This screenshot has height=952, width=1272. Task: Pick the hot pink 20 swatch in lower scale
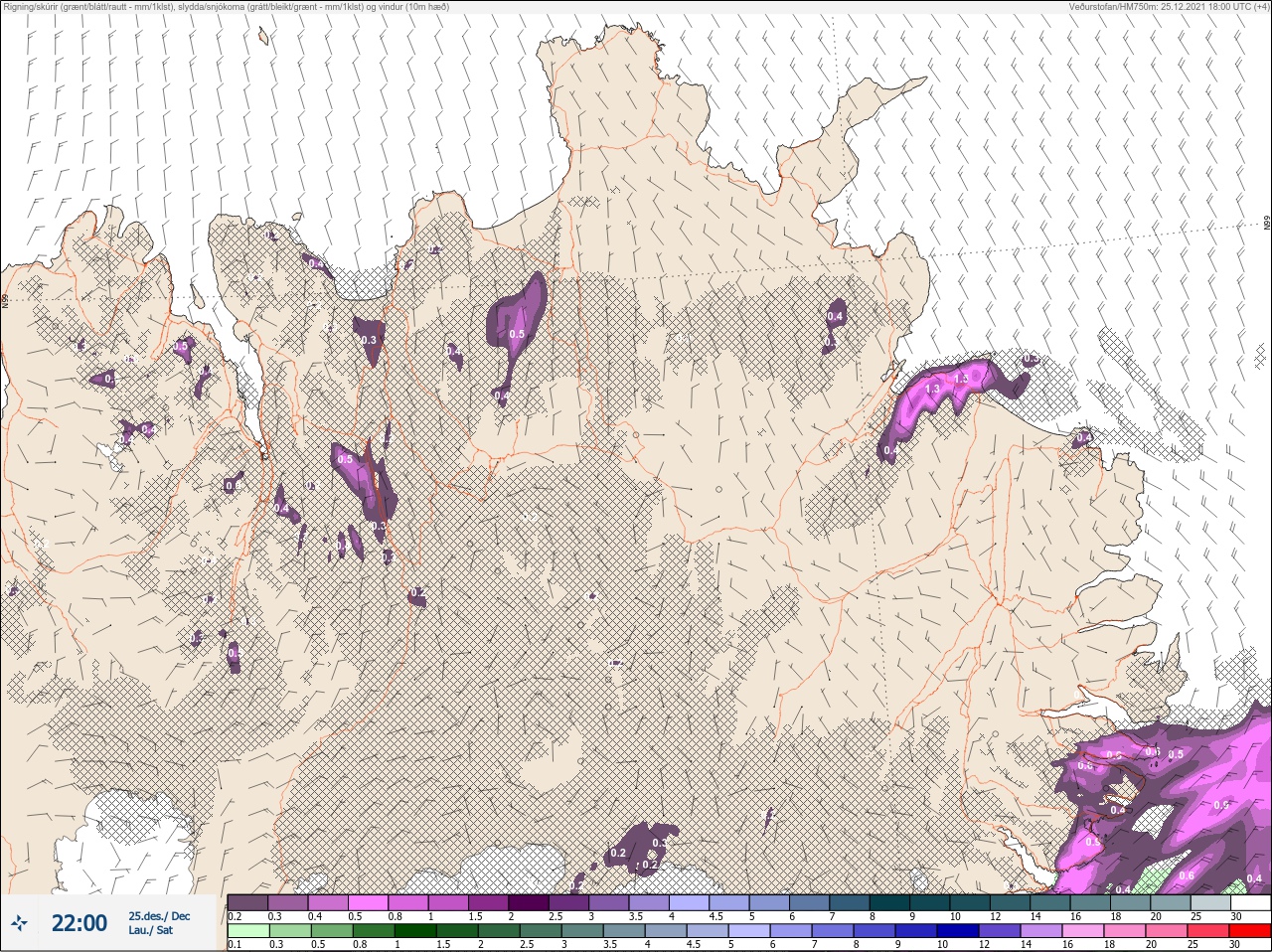(x=1166, y=931)
